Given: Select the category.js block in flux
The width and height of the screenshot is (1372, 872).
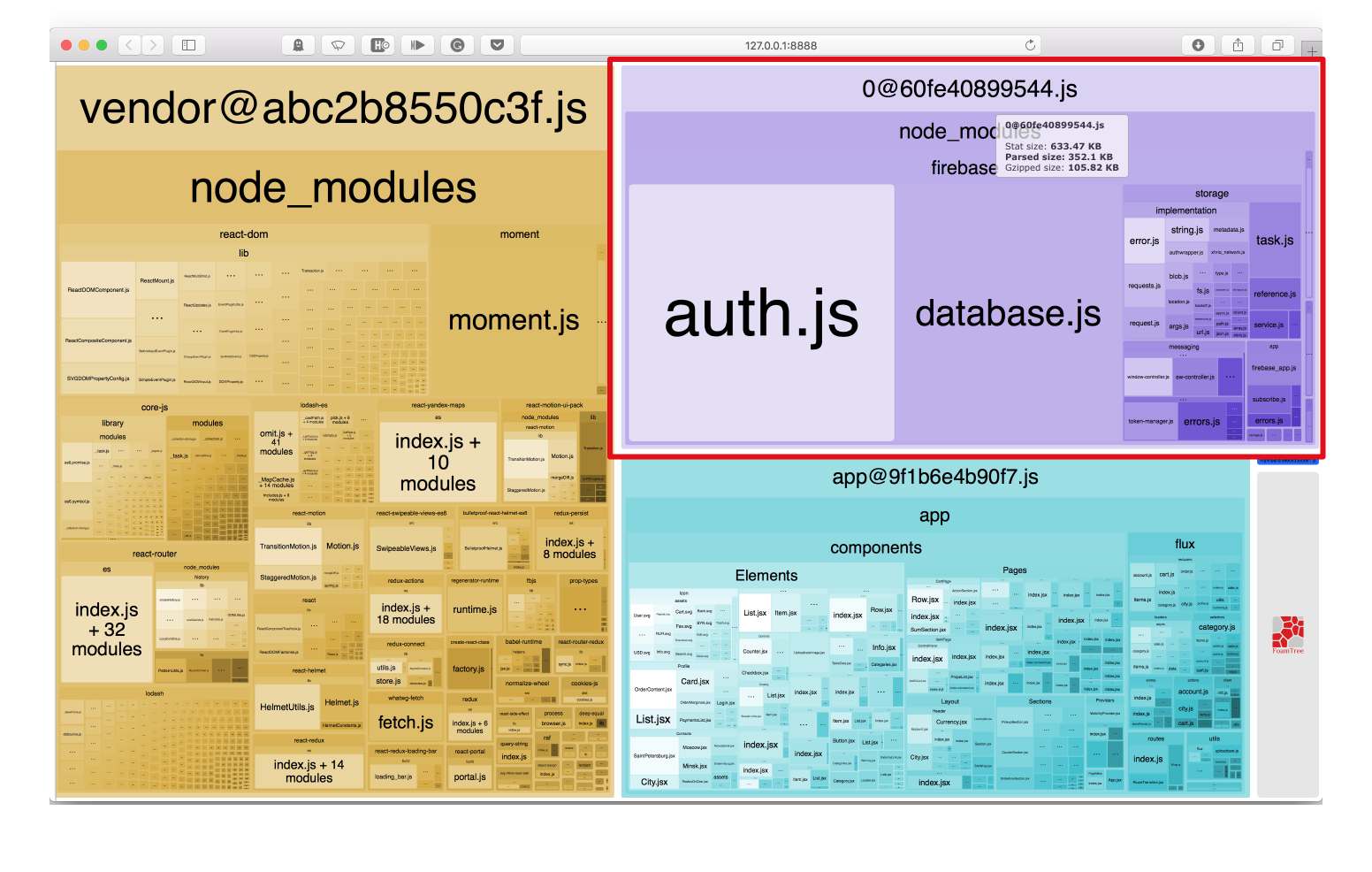Looking at the screenshot, I should (x=1216, y=627).
